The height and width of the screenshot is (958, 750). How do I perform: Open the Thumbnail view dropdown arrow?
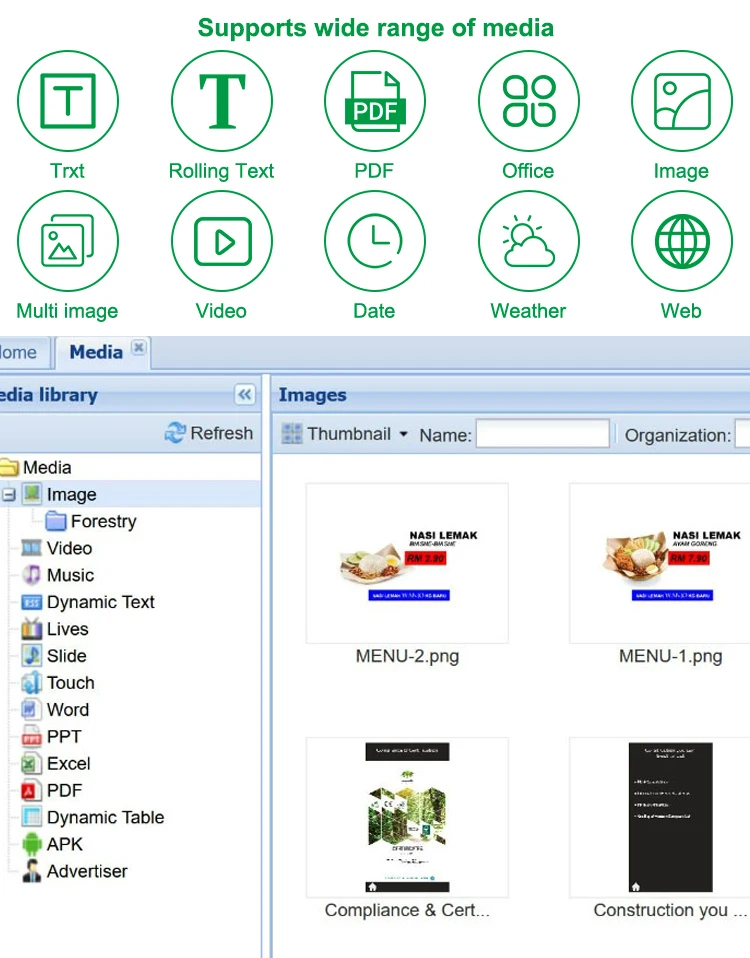pos(403,434)
